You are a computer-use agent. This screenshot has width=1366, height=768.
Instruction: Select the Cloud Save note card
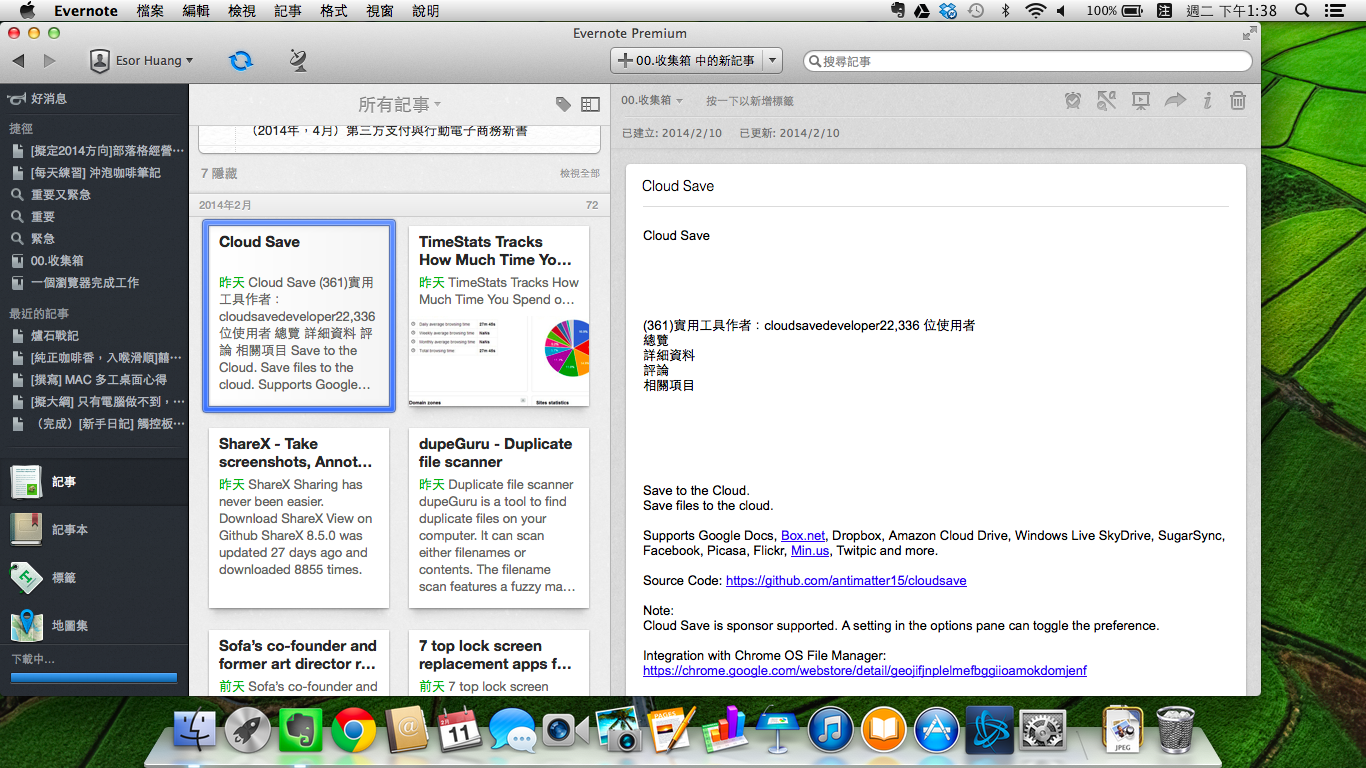(x=299, y=316)
